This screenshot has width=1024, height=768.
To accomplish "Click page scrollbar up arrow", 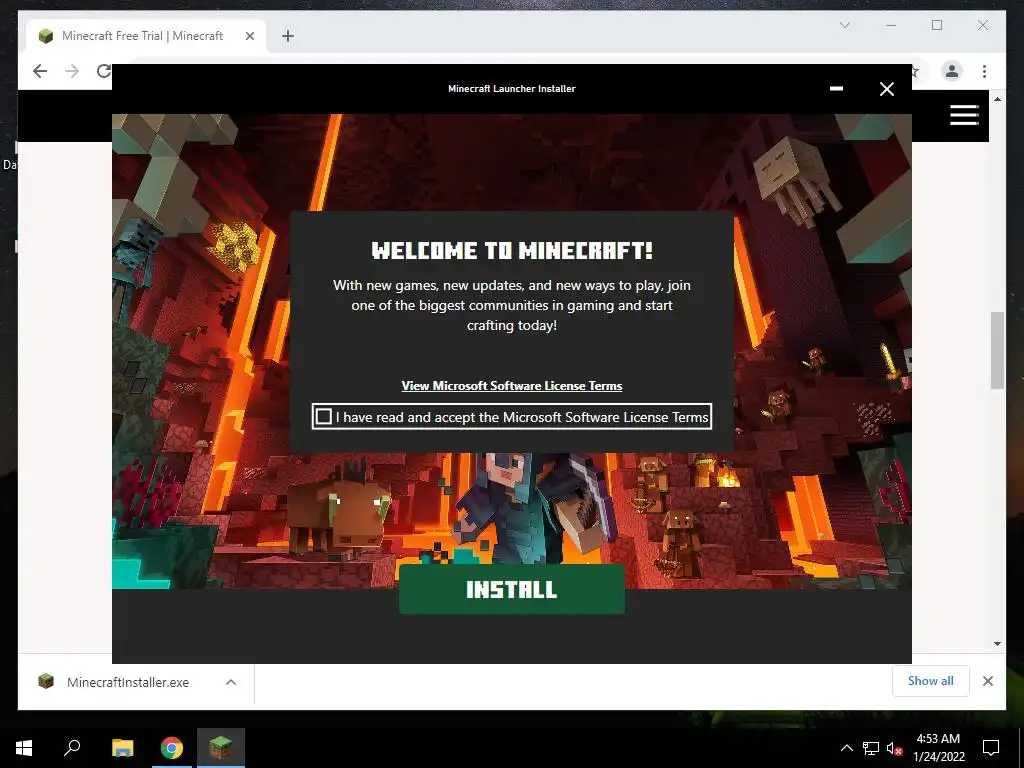I will click(x=997, y=99).
